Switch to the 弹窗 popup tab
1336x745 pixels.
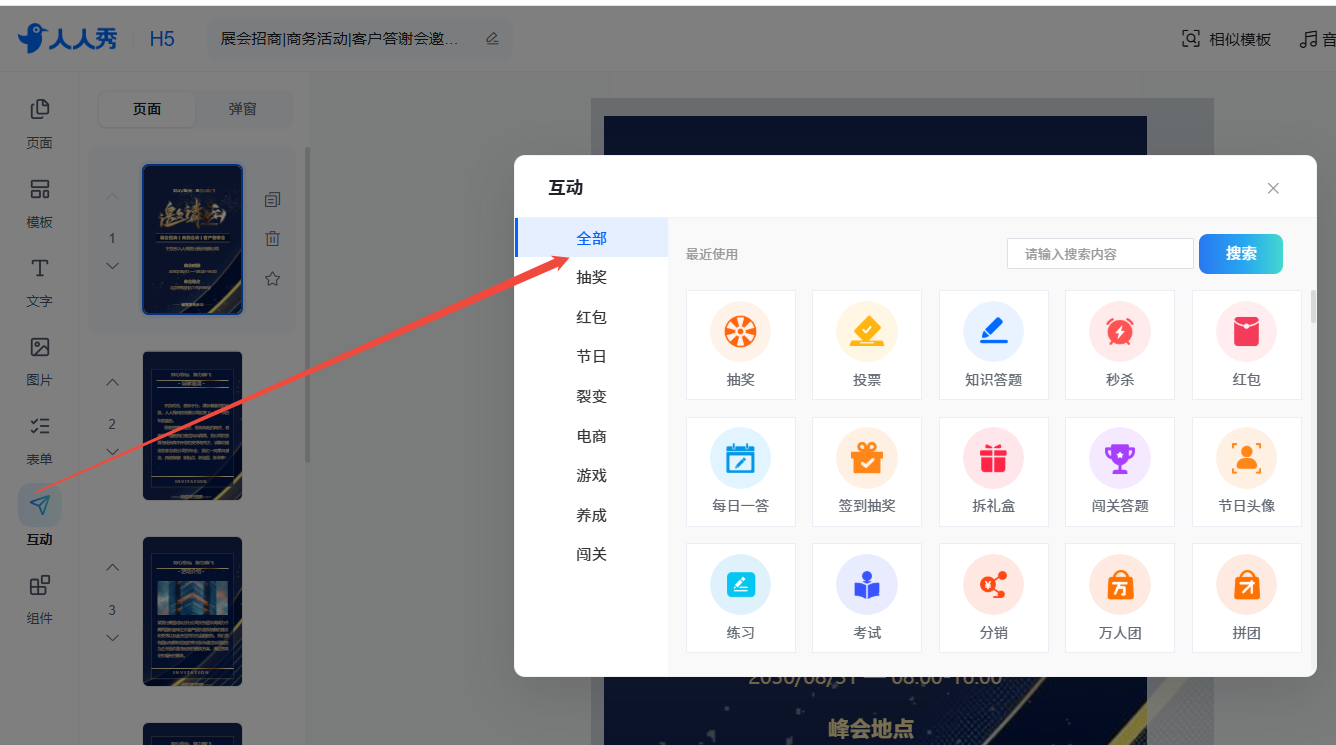pos(243,109)
